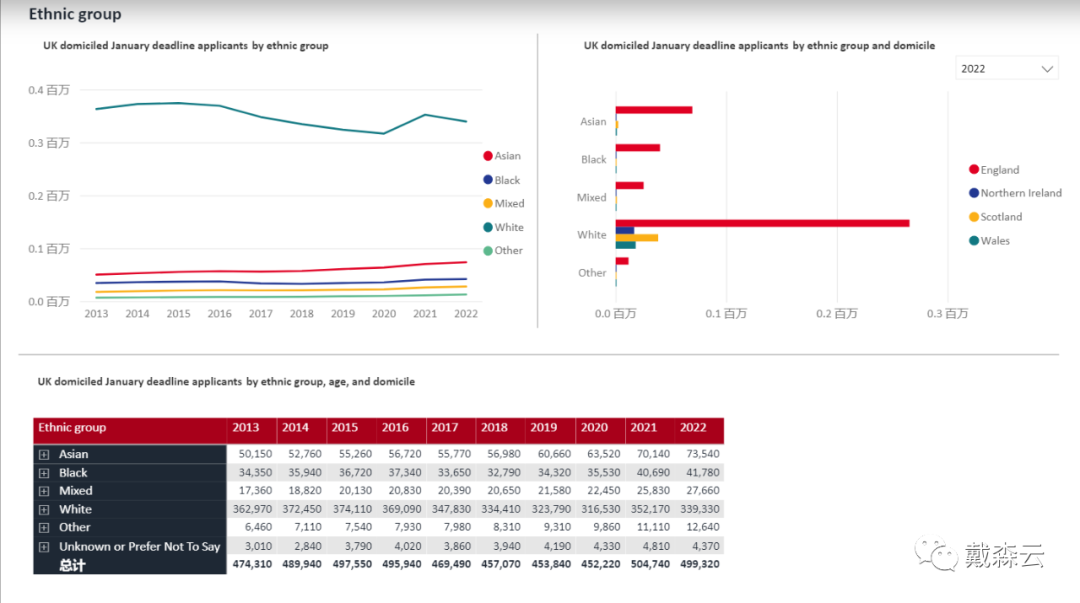The width and height of the screenshot is (1080, 603).
Task: Expand the White ethnic group row
Action: (44, 510)
